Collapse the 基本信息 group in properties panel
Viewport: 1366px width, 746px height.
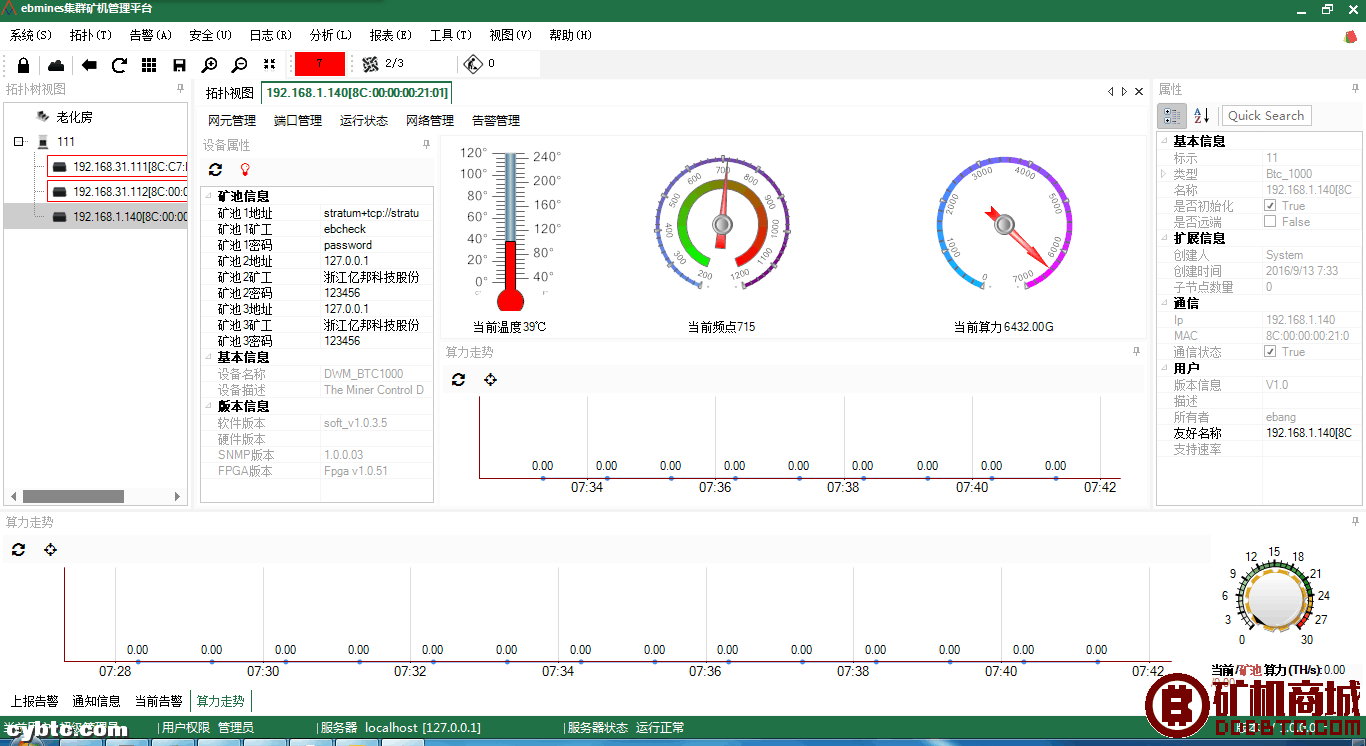click(1163, 142)
